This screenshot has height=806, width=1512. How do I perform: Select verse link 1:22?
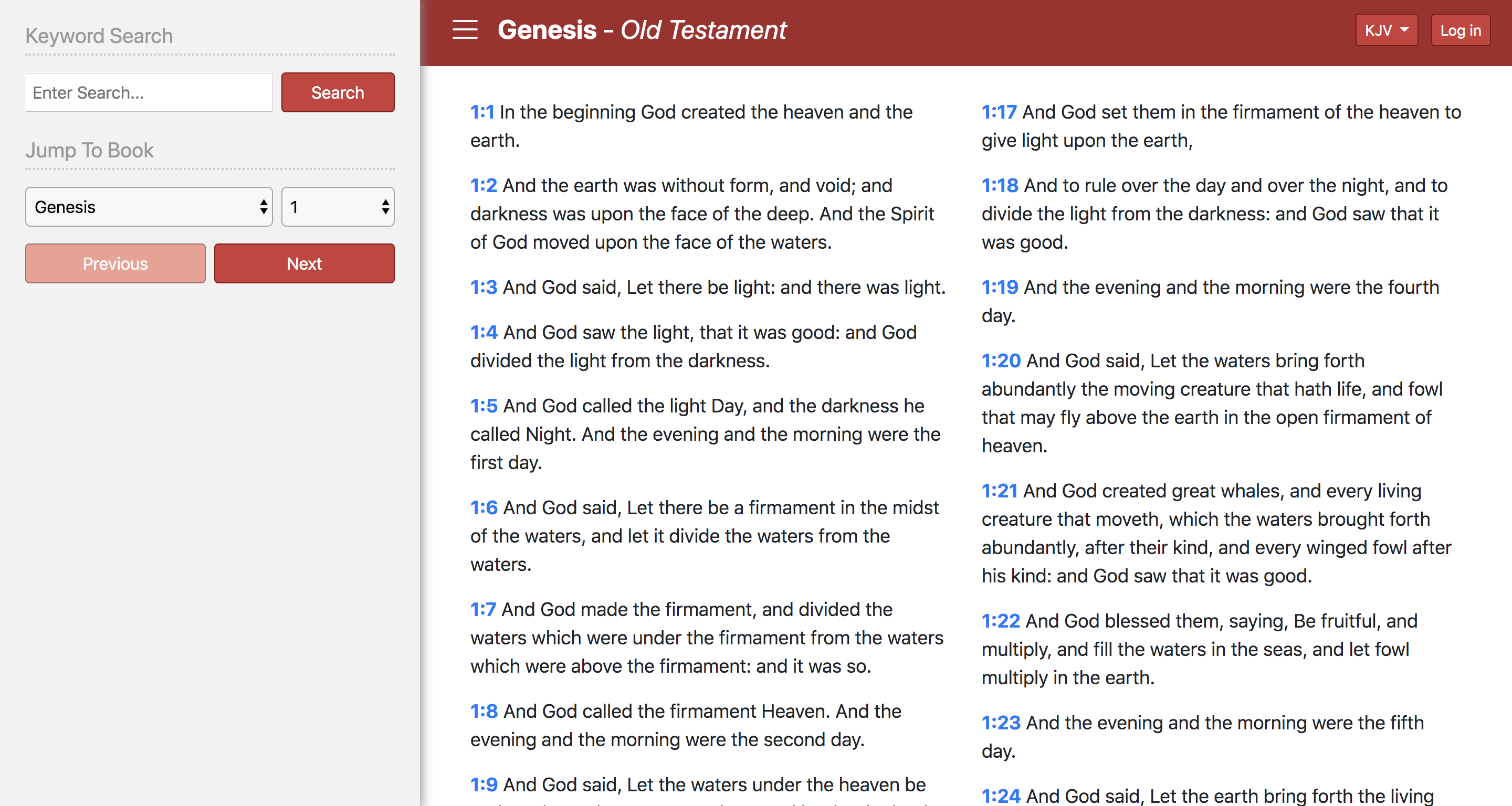point(1001,621)
